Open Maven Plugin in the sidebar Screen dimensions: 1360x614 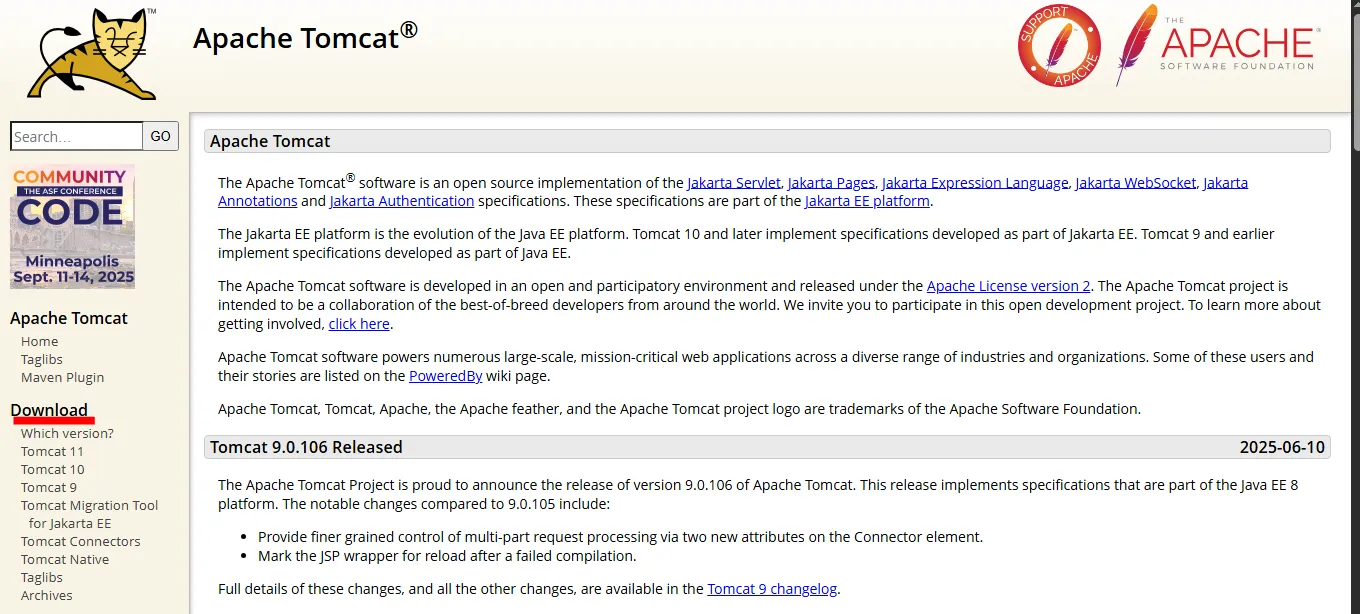coord(63,378)
